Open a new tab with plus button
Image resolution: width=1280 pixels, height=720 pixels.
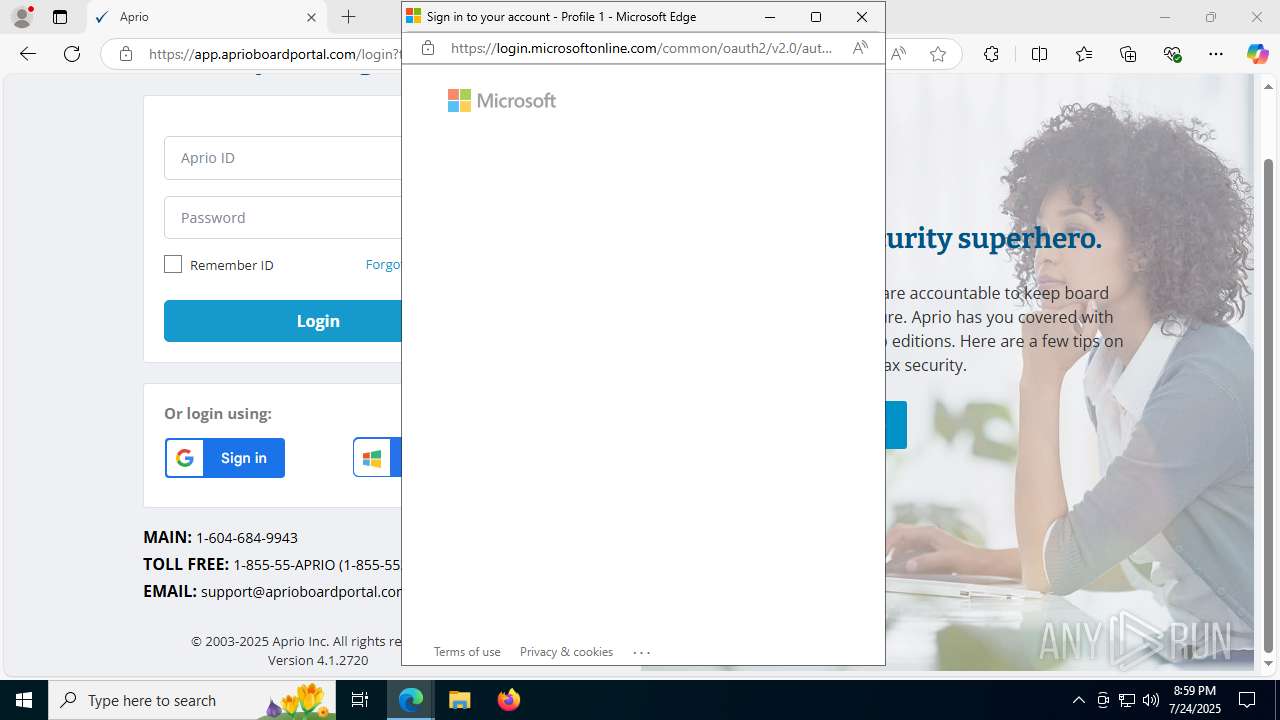point(348,17)
